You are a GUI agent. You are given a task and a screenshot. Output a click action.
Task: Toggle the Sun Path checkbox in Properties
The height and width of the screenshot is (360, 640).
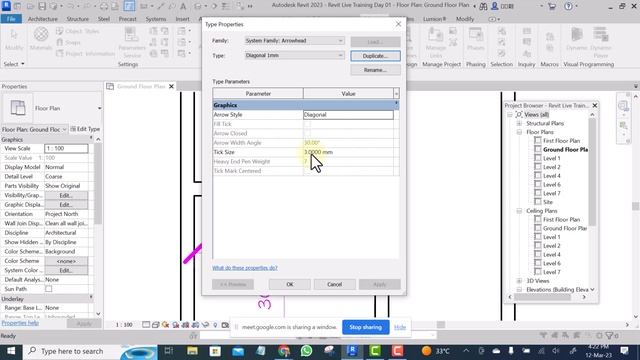(49, 289)
